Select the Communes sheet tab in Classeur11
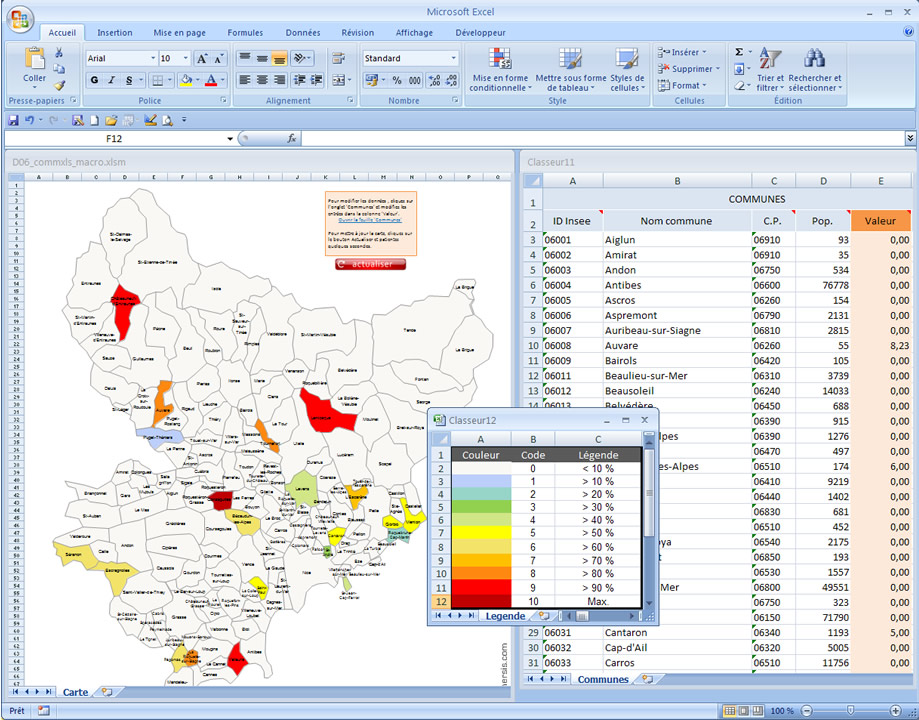This screenshot has height=720, width=919. pyautogui.click(x=603, y=679)
